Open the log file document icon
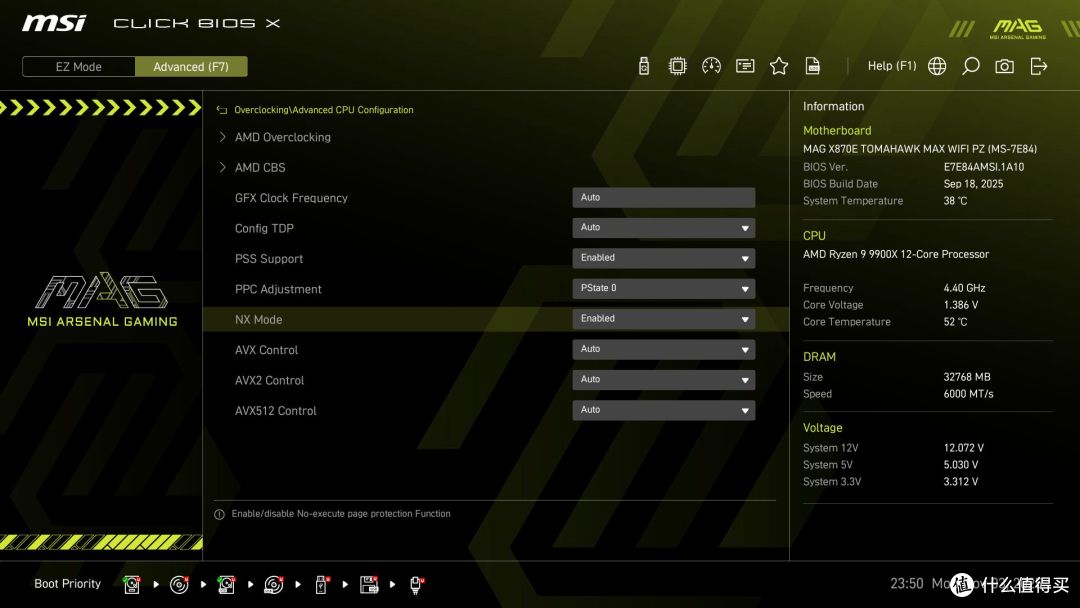The image size is (1080, 608). point(813,66)
